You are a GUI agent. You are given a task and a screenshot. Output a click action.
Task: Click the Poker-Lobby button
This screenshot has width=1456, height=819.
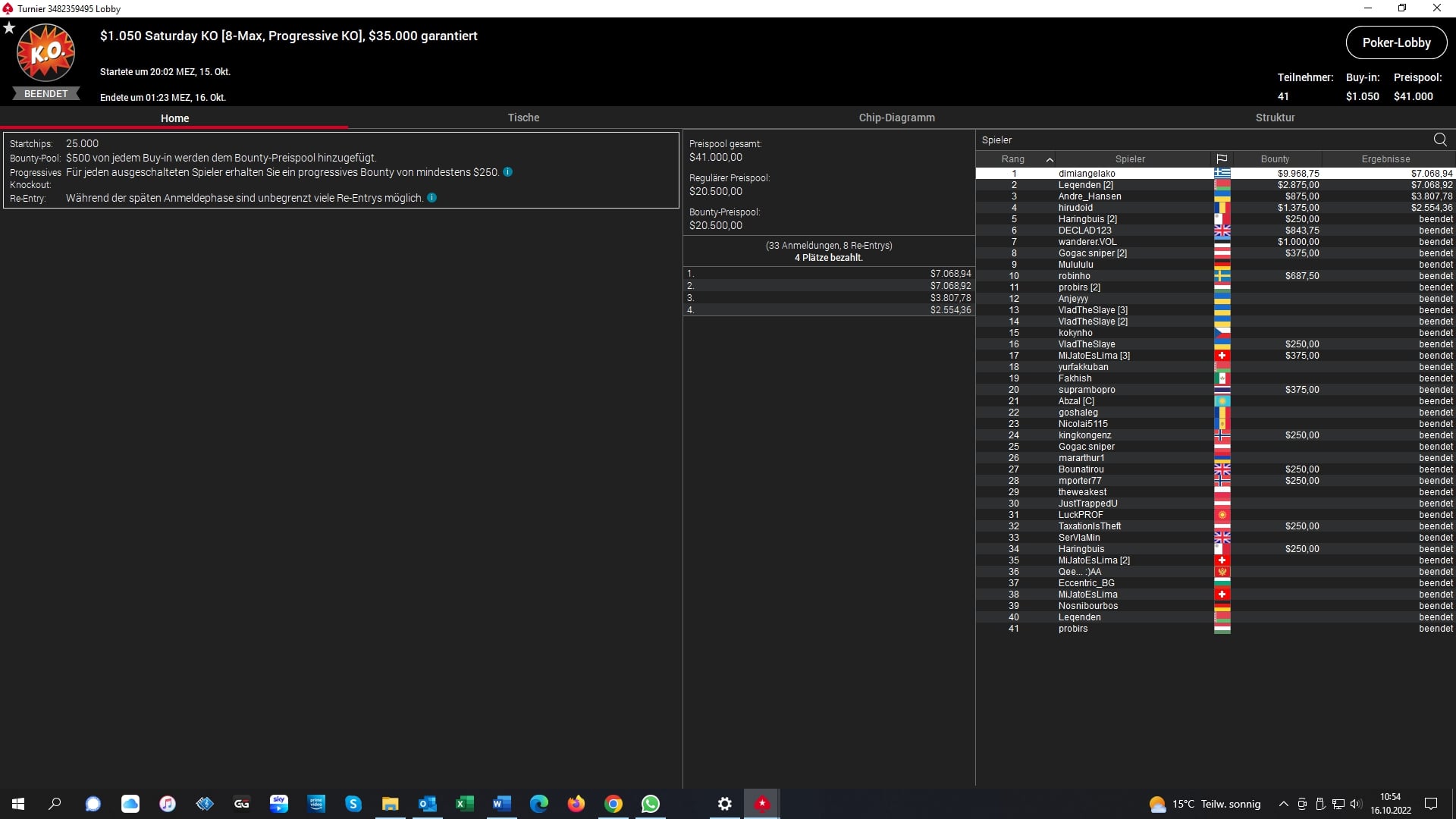[x=1395, y=42]
